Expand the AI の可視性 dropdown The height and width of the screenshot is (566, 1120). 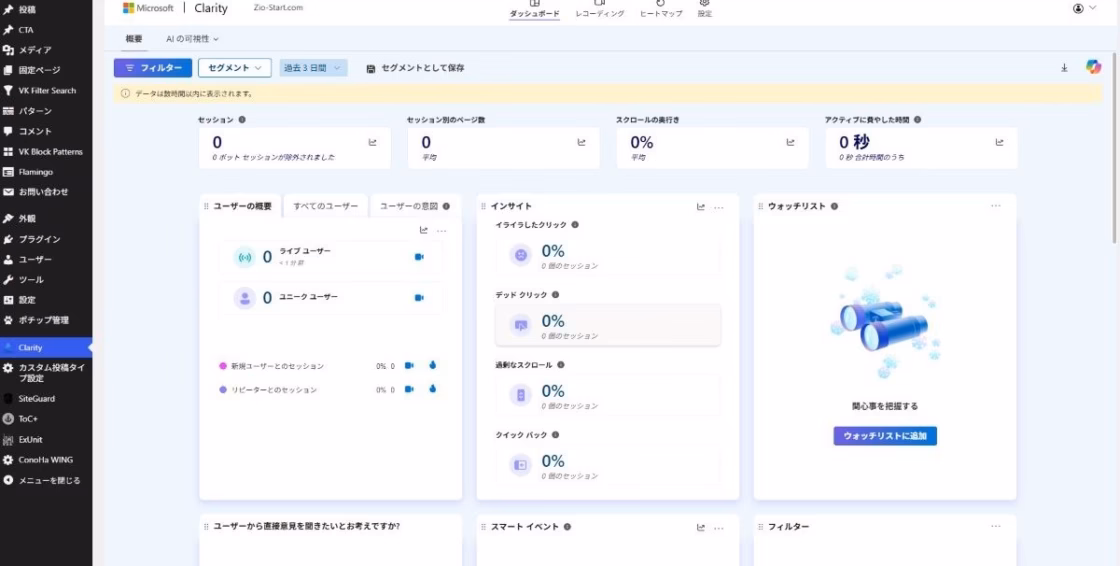pyautogui.click(x=192, y=39)
